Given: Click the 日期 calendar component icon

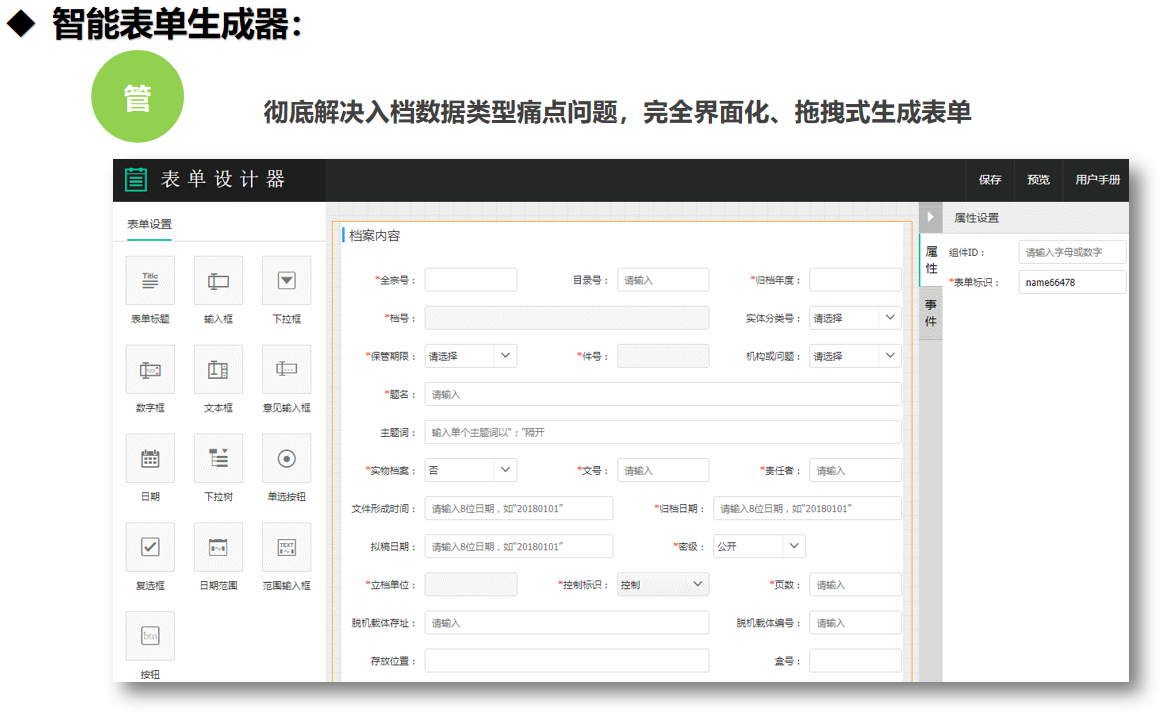Looking at the screenshot, I should coord(150,459).
